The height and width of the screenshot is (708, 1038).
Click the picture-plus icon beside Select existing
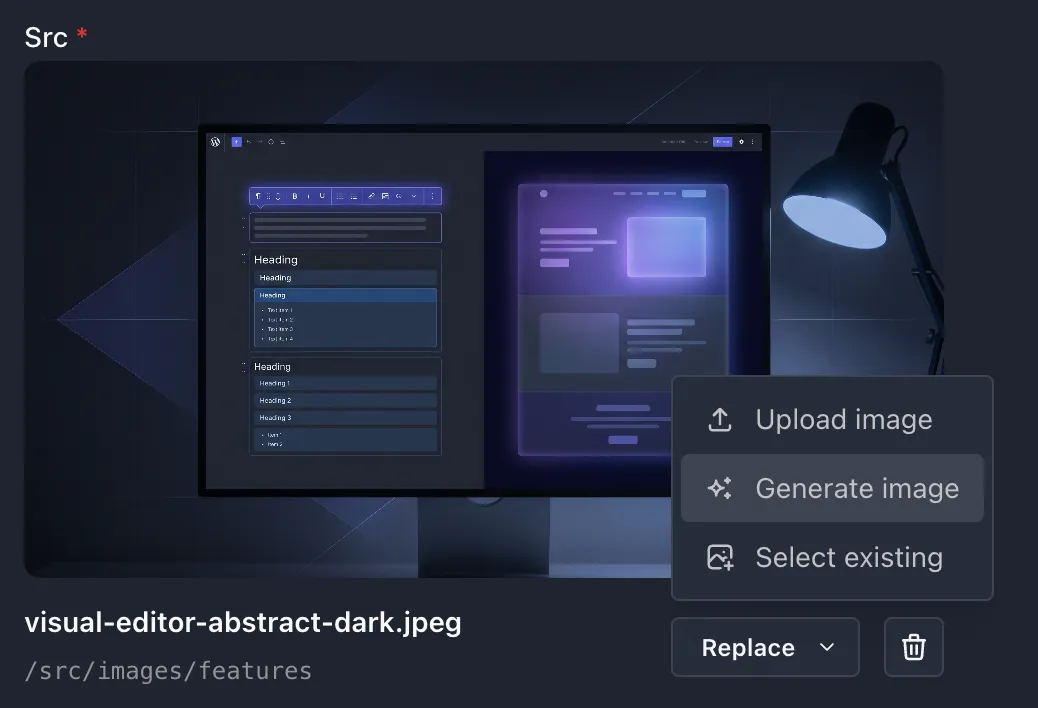(x=720, y=557)
